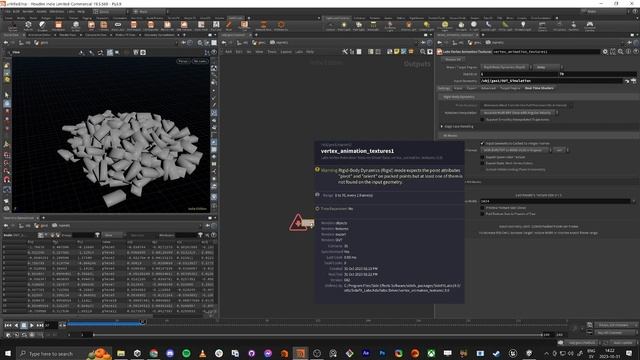Click the obj path segment in viewport
Viewport: 640px width, 360px height.
(24, 42)
